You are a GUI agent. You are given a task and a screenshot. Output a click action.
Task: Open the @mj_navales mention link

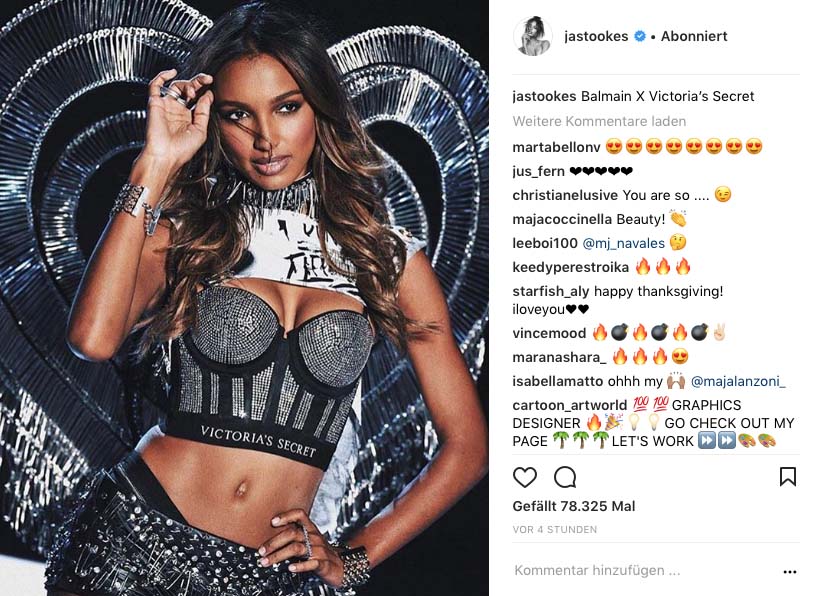tap(623, 244)
